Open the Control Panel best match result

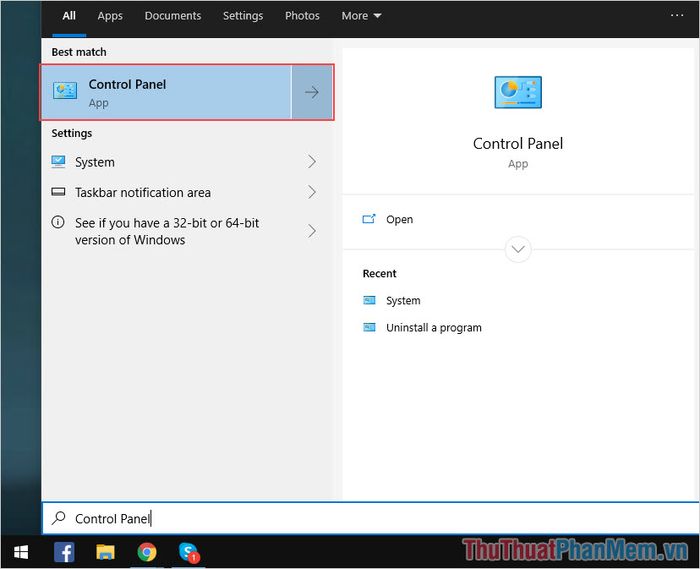pos(165,93)
